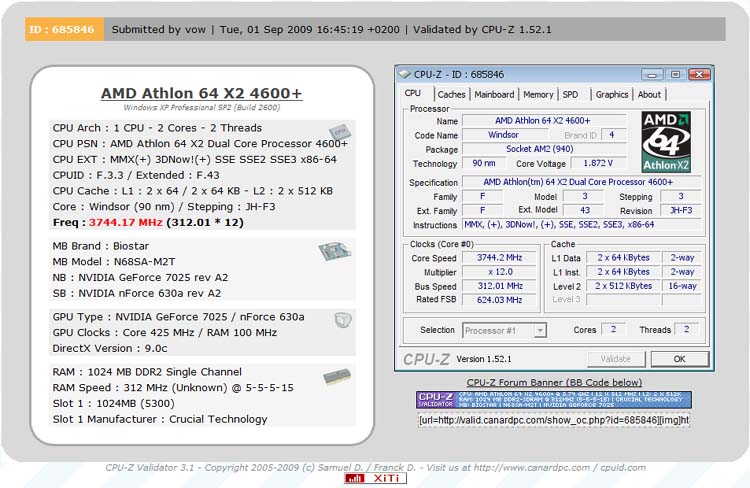This screenshot has height=488, width=750.
Task: Click the CPUID : F.3.3 line
Action: click(136, 175)
